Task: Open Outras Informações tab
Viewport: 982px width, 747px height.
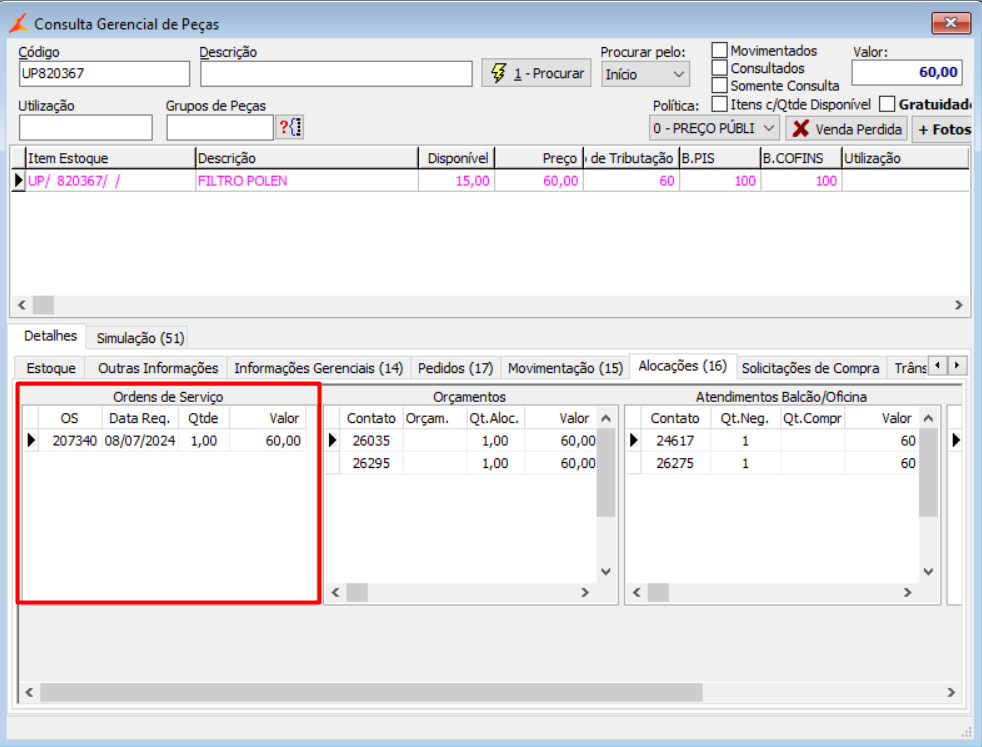Action: click(x=158, y=368)
